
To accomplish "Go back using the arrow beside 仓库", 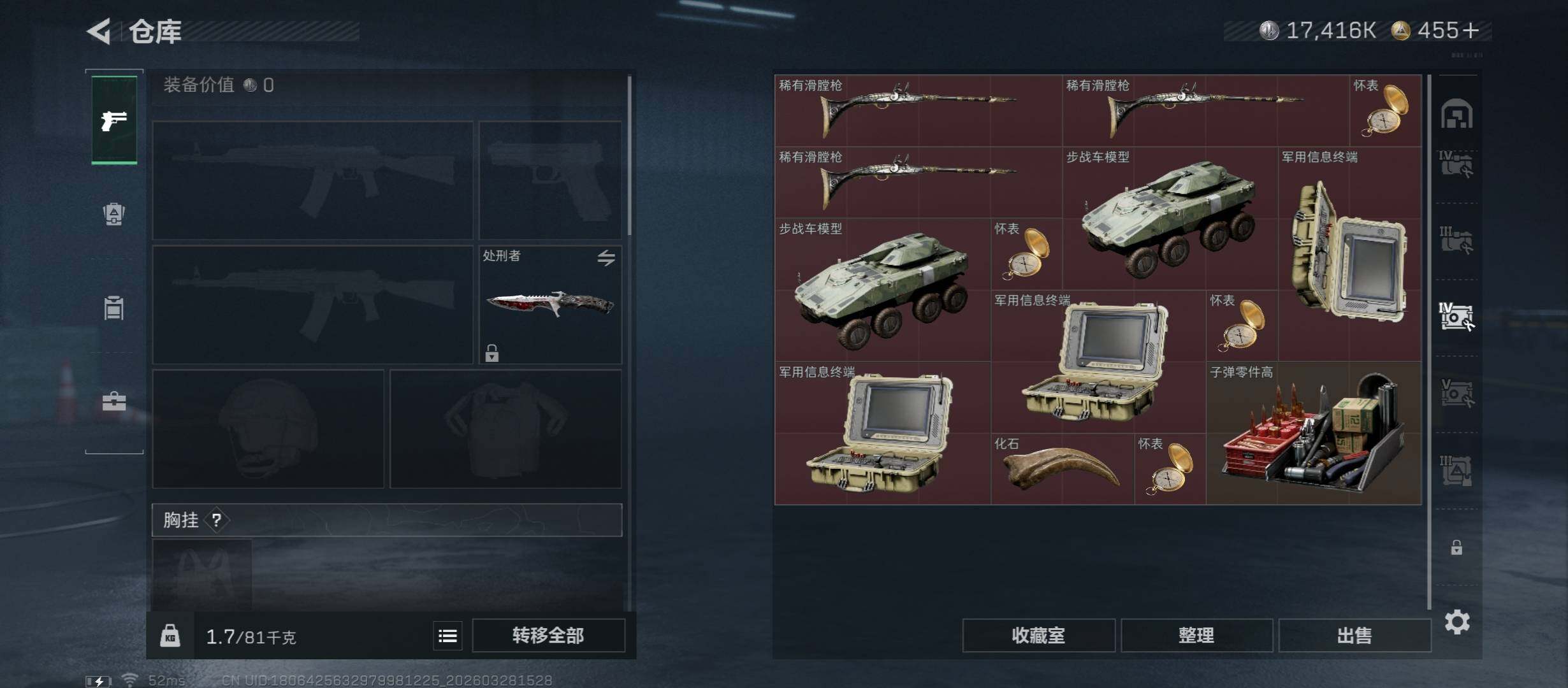I will click(x=99, y=31).
